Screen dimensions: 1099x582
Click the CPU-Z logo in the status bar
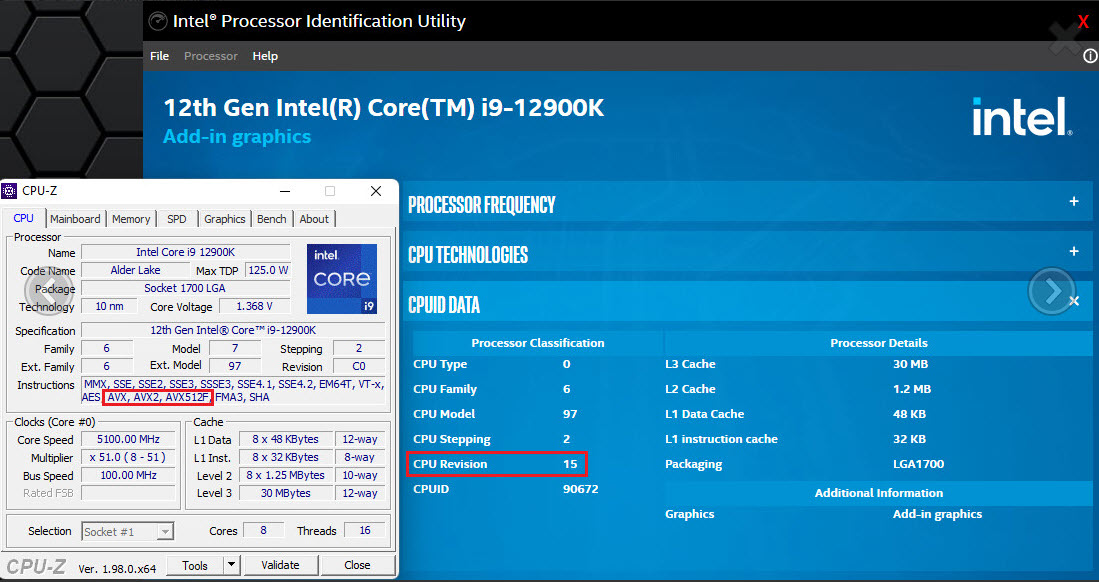[36, 565]
